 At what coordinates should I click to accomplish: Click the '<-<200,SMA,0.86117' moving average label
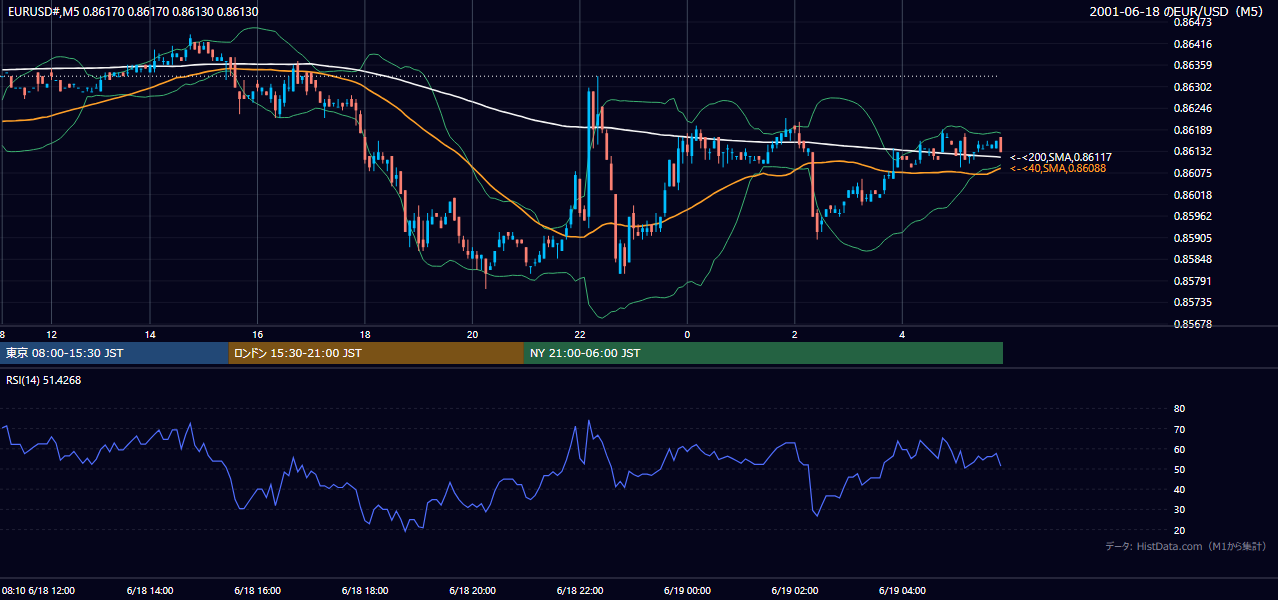click(1061, 157)
